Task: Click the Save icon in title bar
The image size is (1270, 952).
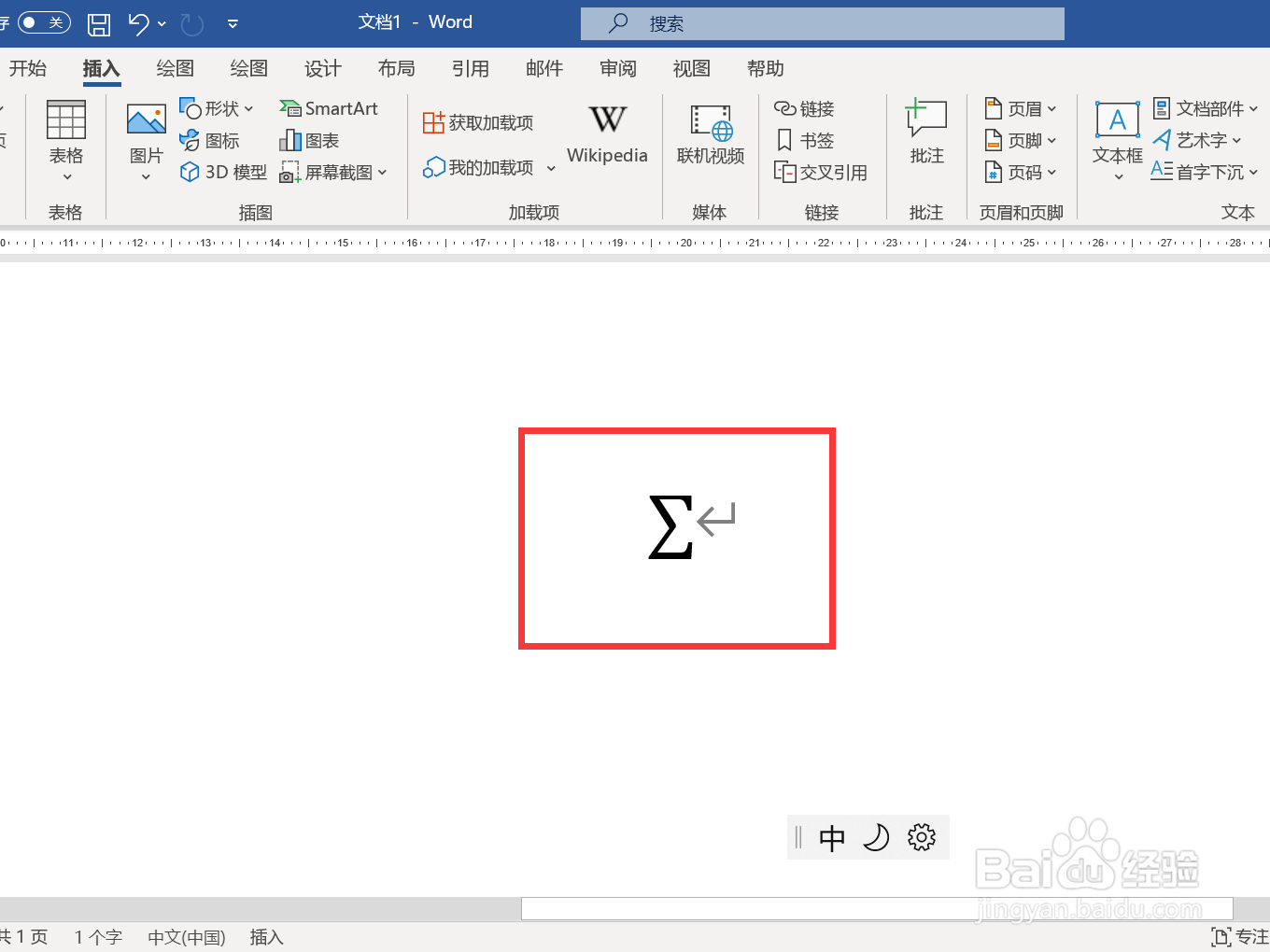Action: [x=99, y=24]
